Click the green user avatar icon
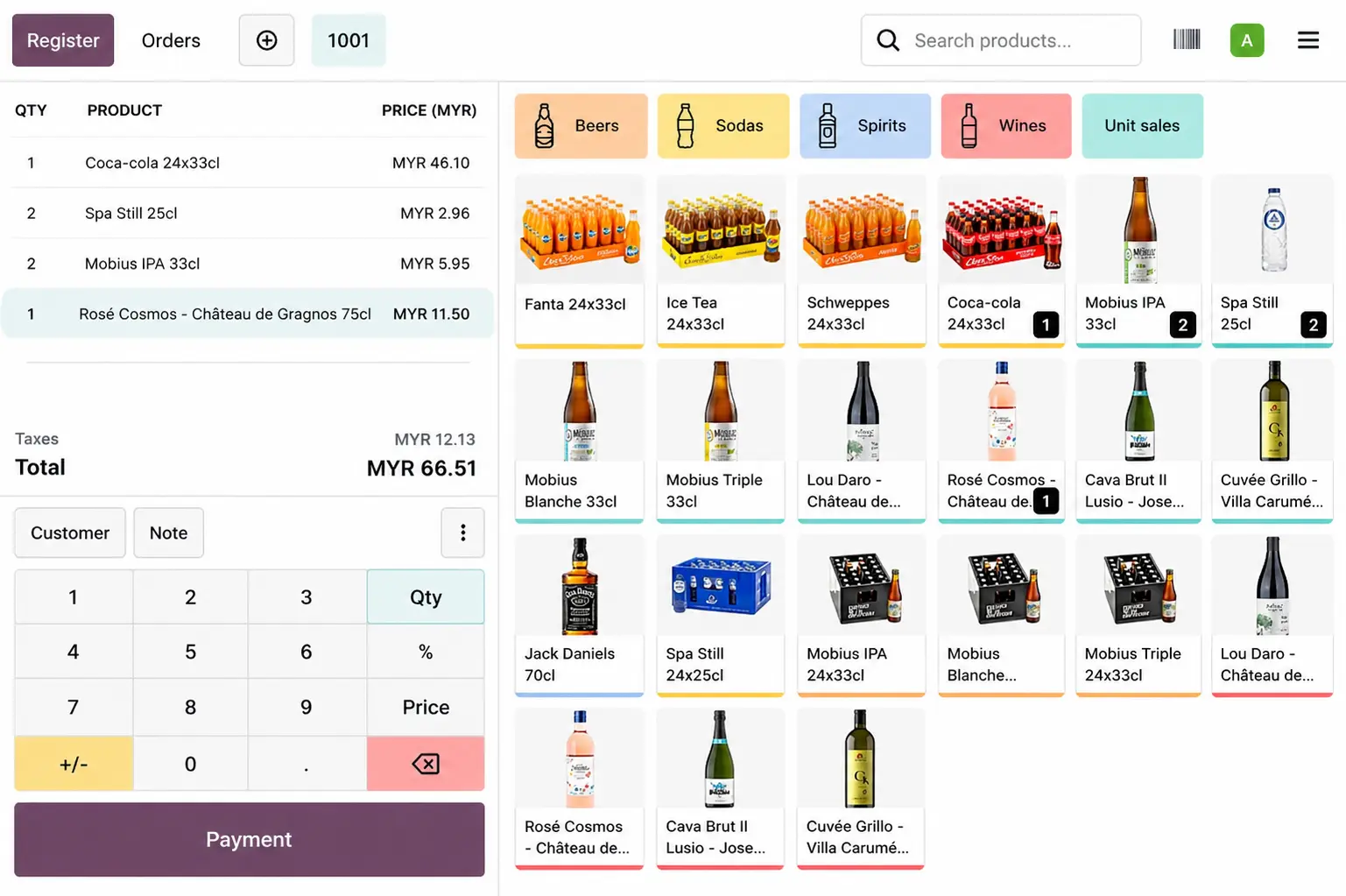The width and height of the screenshot is (1346, 896). click(x=1246, y=40)
